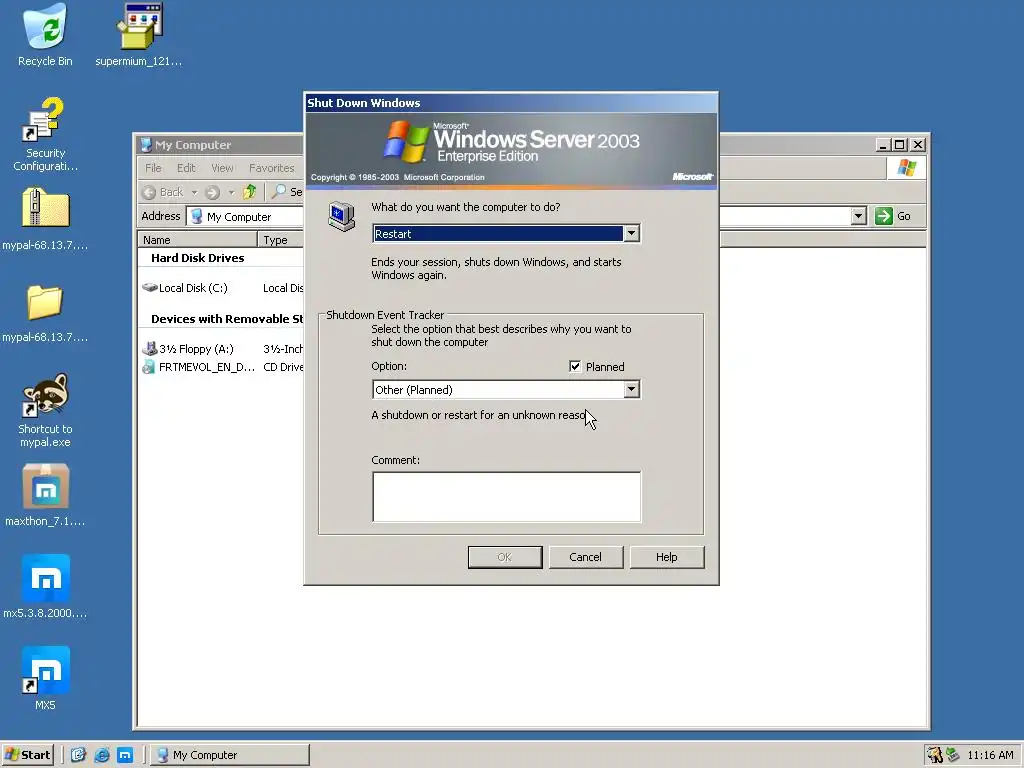This screenshot has height=768, width=1024.
Task: Open Back button history dropdown arrow
Action: (195, 192)
